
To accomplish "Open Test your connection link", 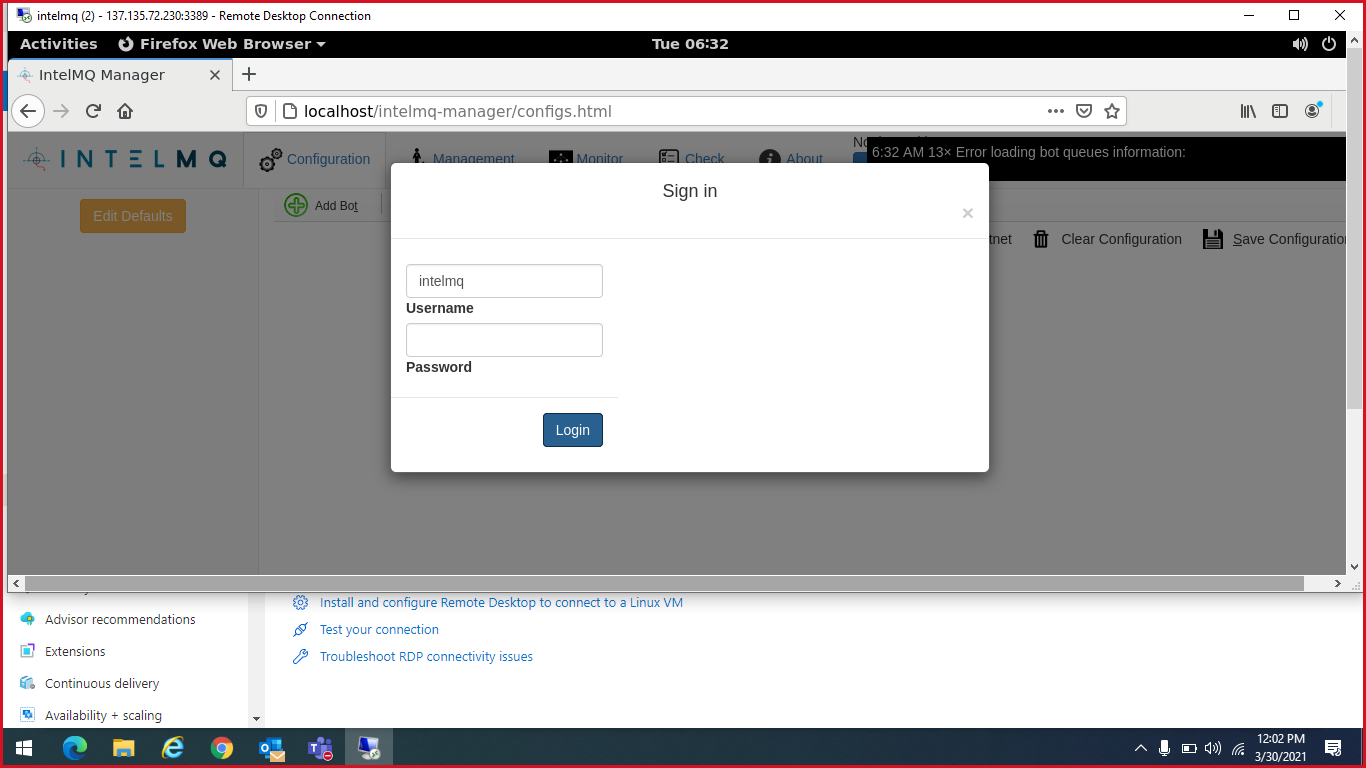I will pyautogui.click(x=379, y=630).
